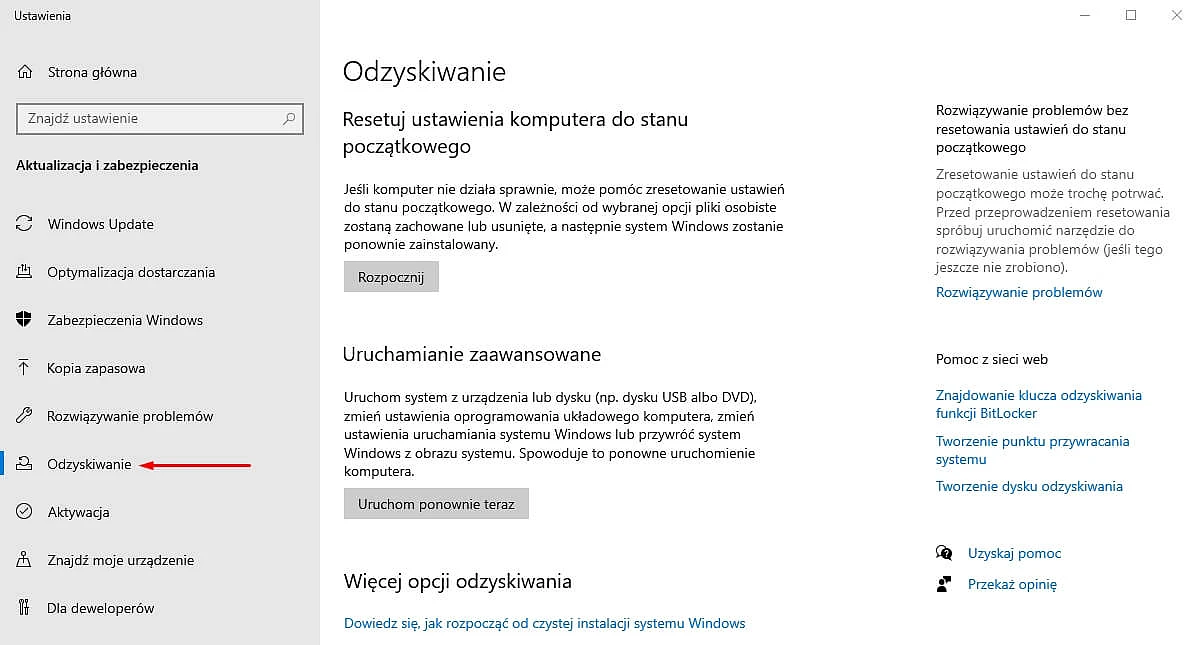Select Rozwiązywanie problemów in the sidebar

[x=130, y=416]
